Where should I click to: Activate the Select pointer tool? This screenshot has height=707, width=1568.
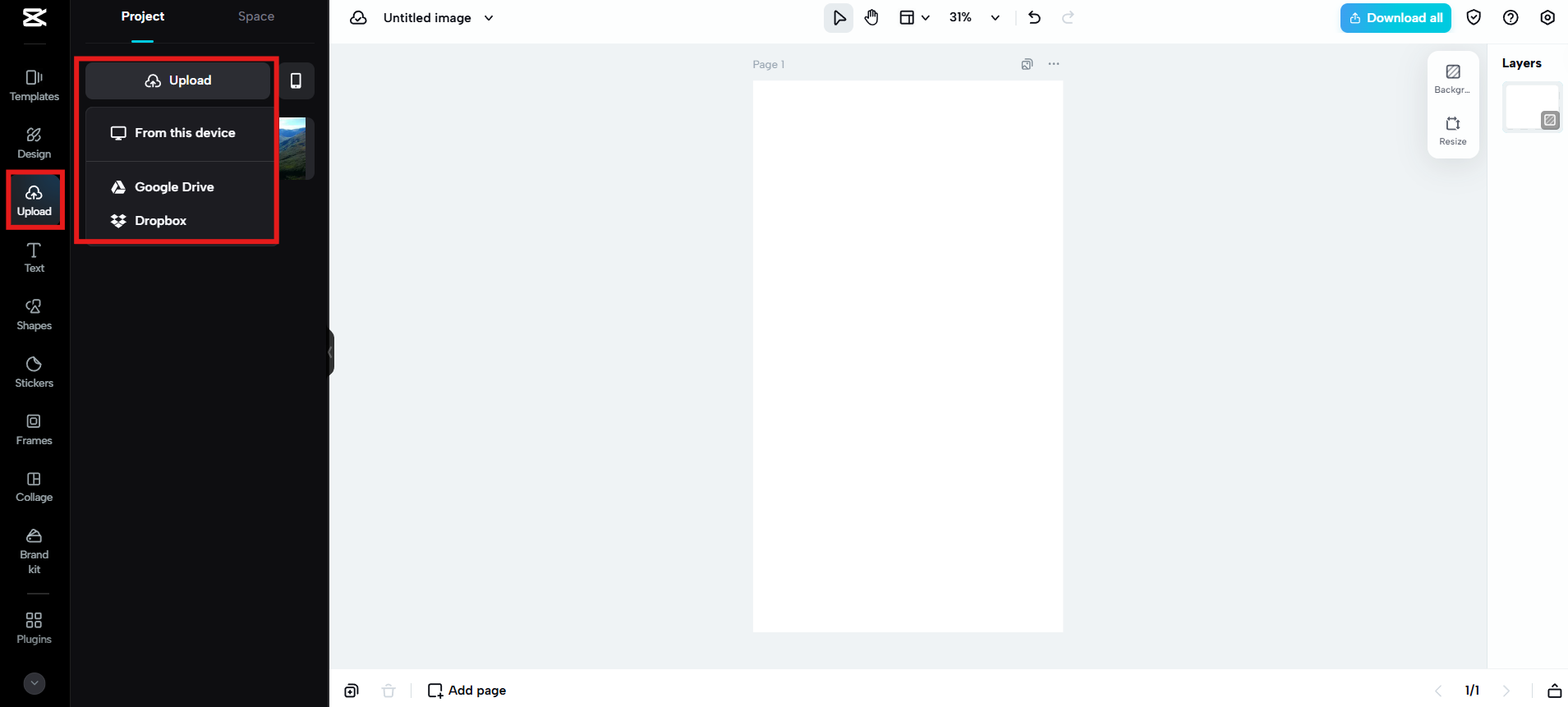pos(839,18)
